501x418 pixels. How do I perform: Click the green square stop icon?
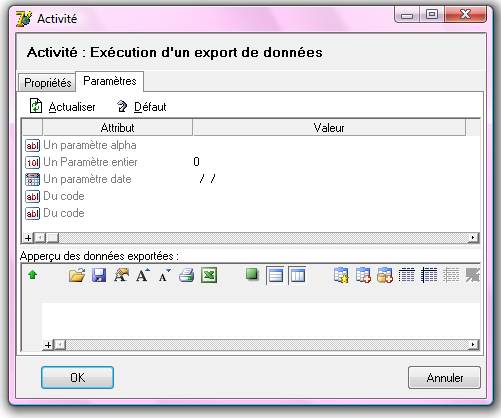tap(252, 275)
